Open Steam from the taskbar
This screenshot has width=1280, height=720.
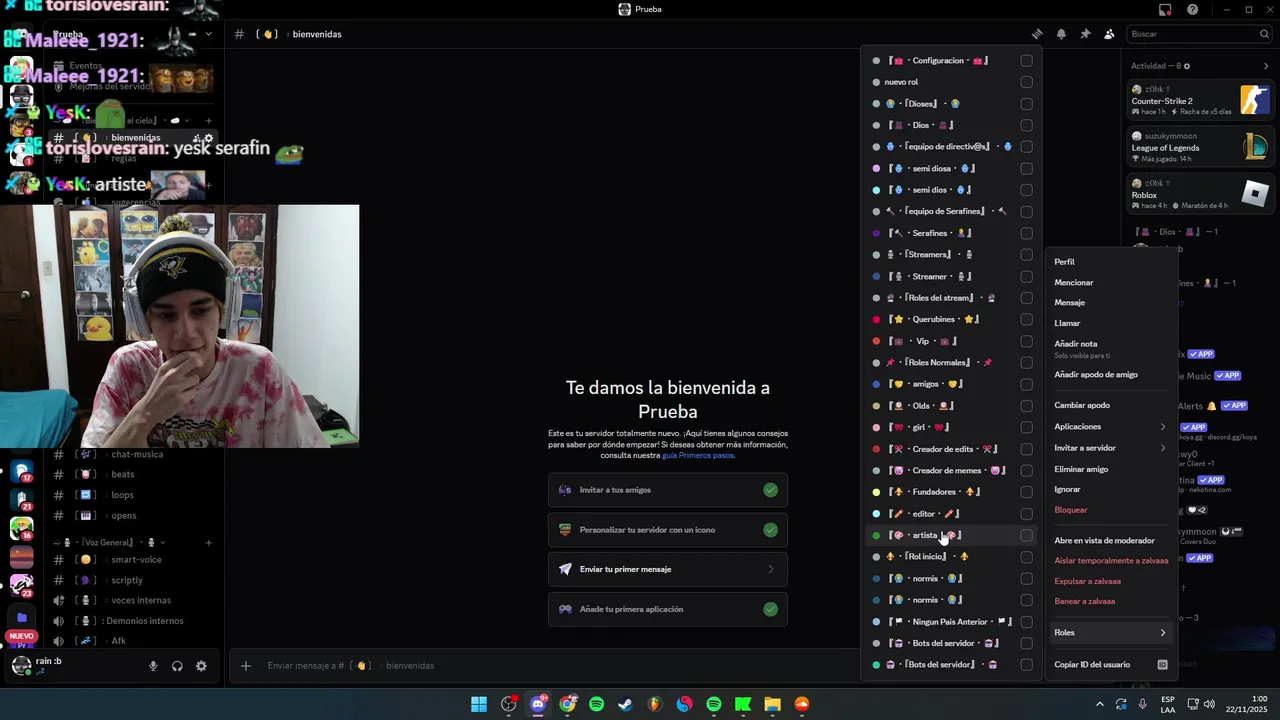(x=625, y=704)
